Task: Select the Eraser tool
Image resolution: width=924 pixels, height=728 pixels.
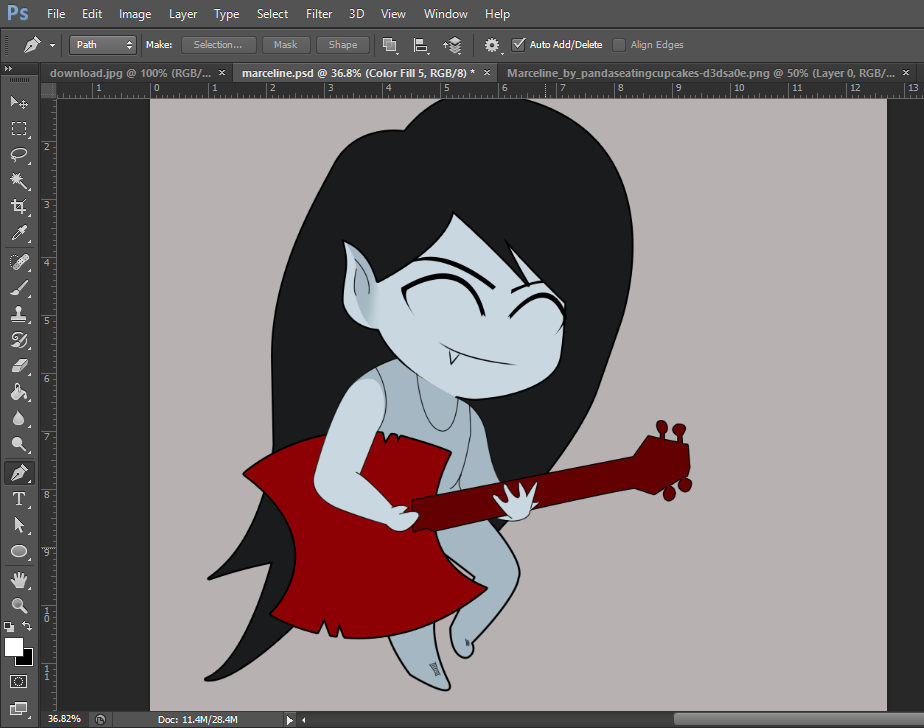Action: [x=19, y=366]
